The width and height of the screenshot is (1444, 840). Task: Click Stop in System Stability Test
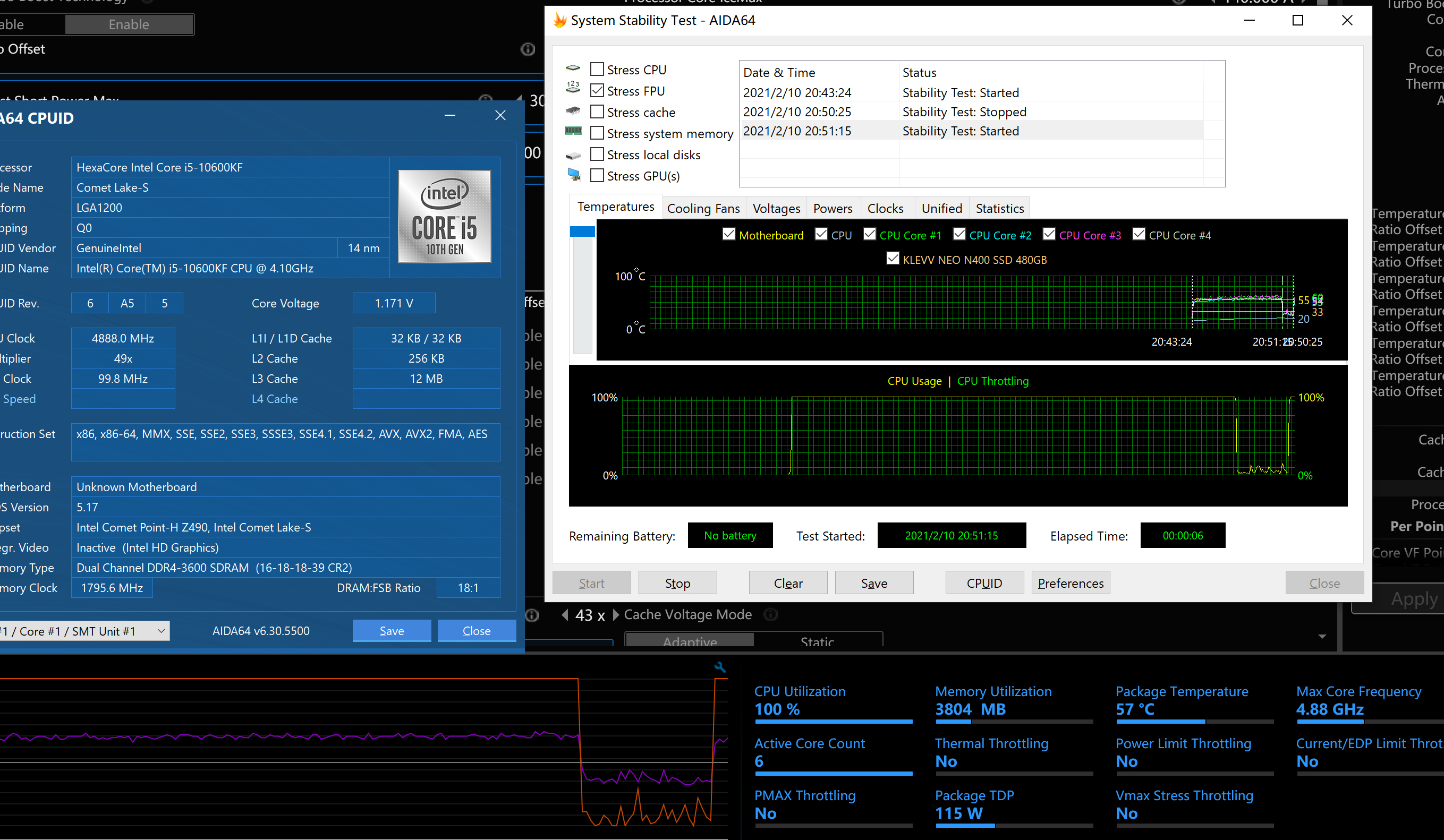(x=677, y=583)
